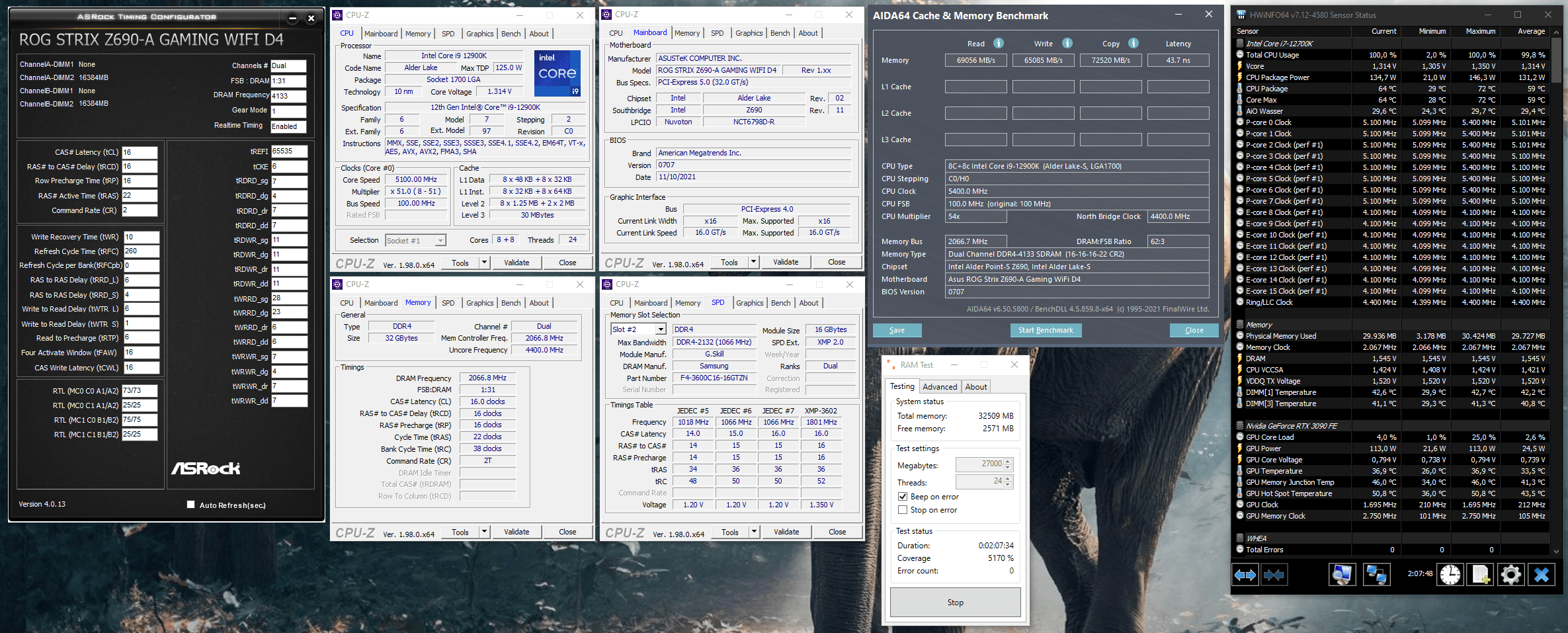The image size is (1568, 633).
Task: Click HWiNFO scrollbar down arrow
Action: (1556, 550)
